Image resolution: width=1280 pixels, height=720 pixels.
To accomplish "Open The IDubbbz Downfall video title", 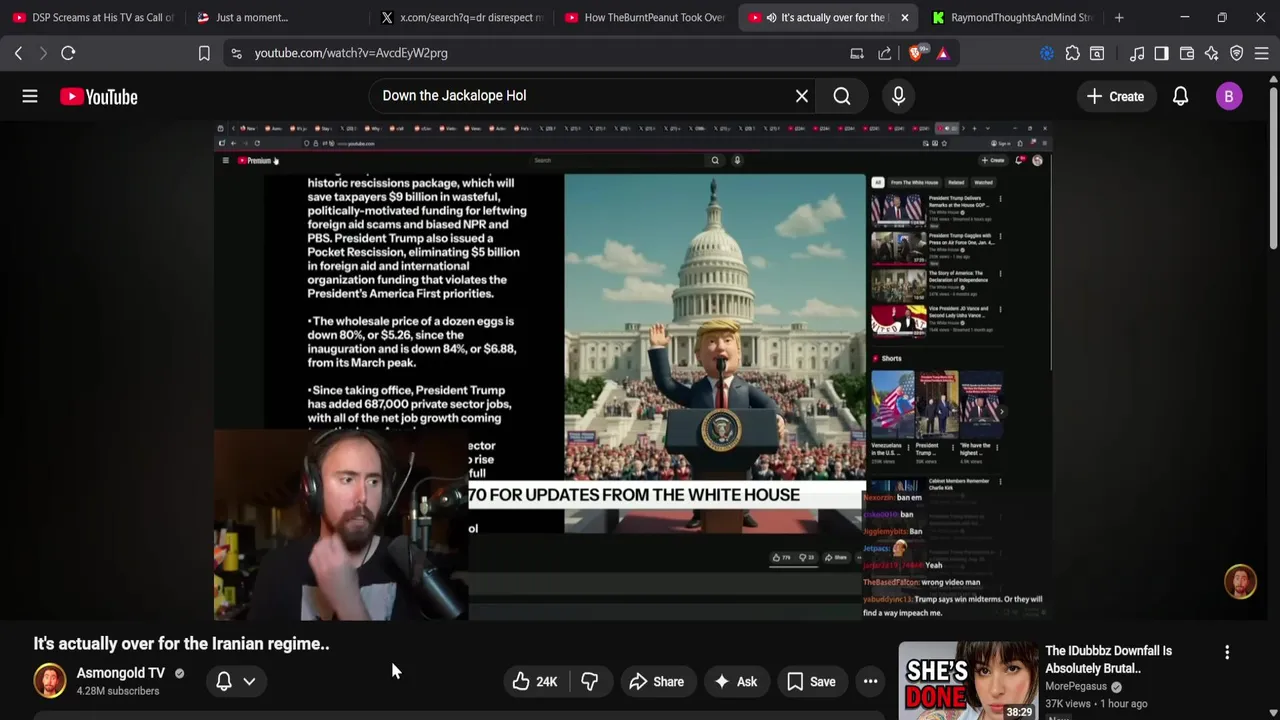I will [x=1109, y=659].
